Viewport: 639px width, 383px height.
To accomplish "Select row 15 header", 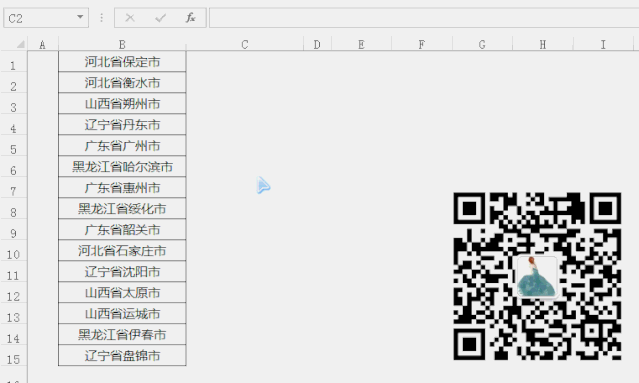I will (13, 356).
